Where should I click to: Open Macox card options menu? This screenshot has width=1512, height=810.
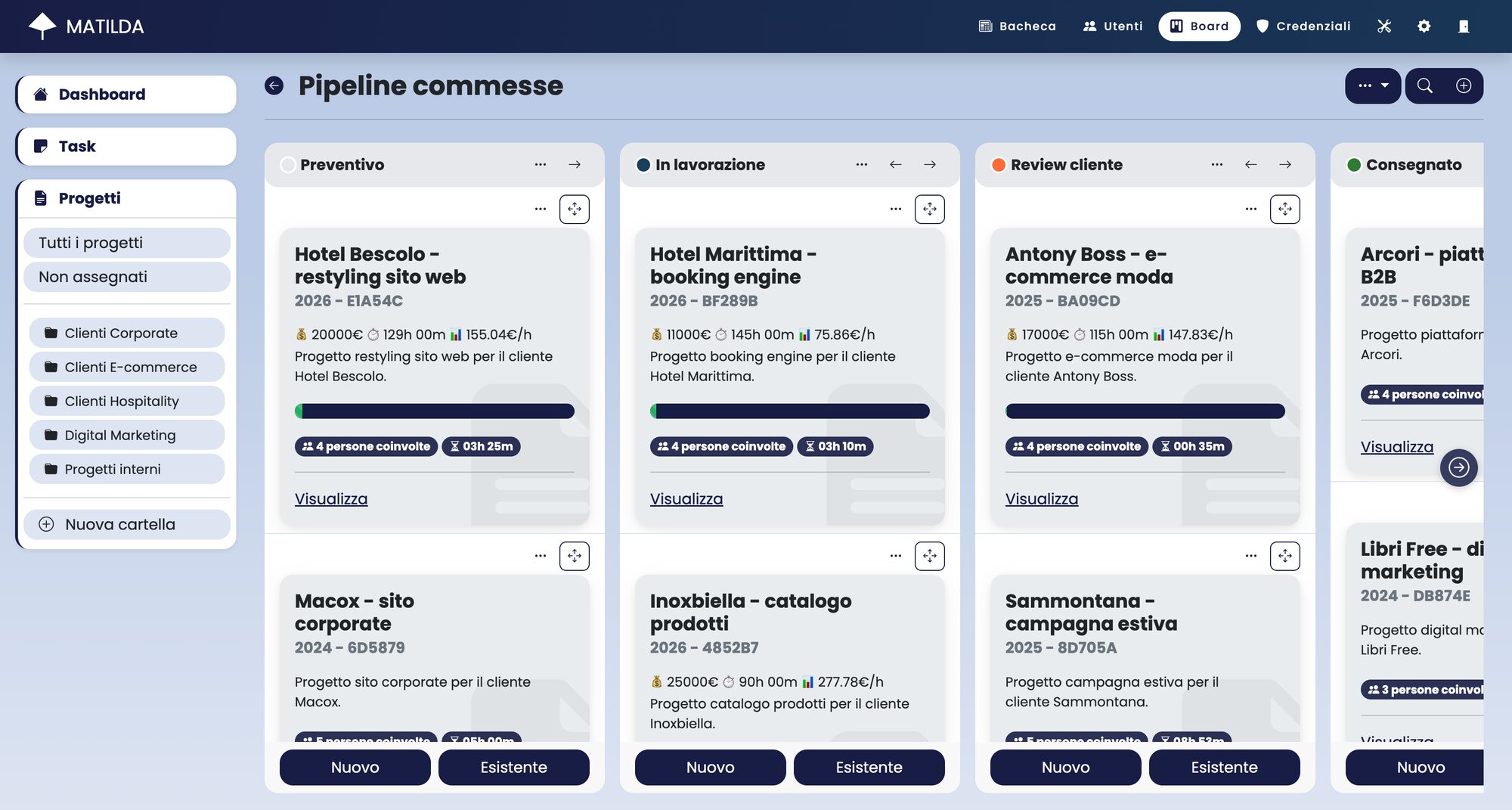pyautogui.click(x=541, y=556)
